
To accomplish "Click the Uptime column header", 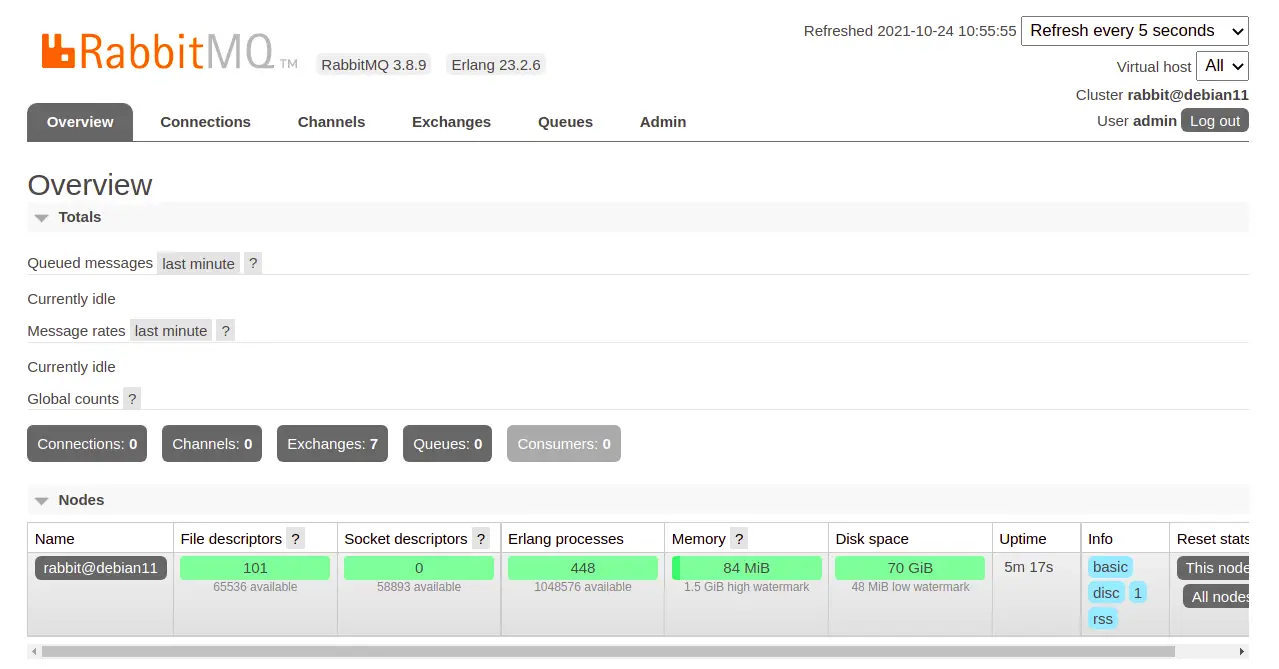I will click(x=1023, y=538).
